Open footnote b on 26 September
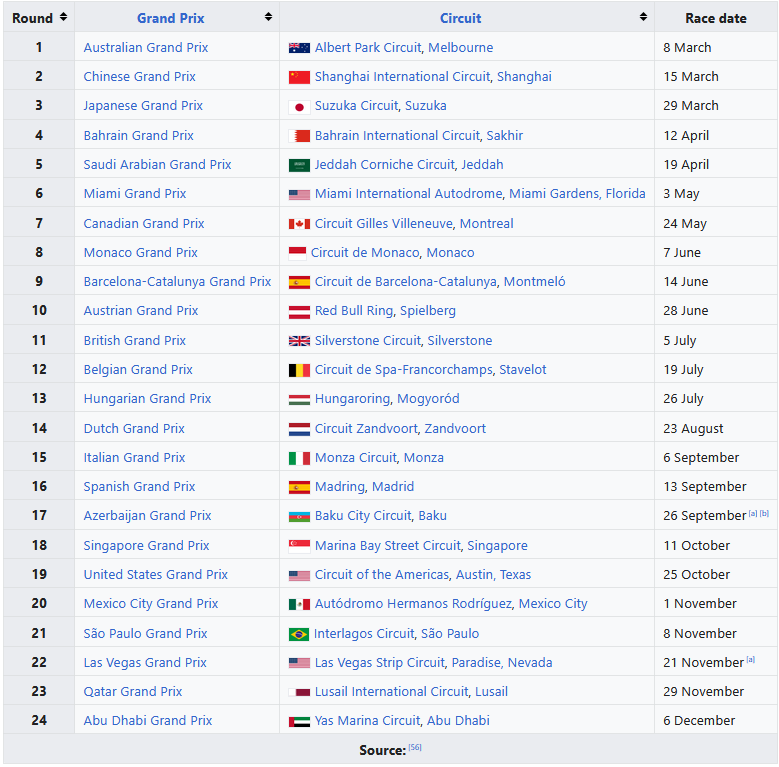Screen dimensions: 779x767 pyautogui.click(x=765, y=513)
